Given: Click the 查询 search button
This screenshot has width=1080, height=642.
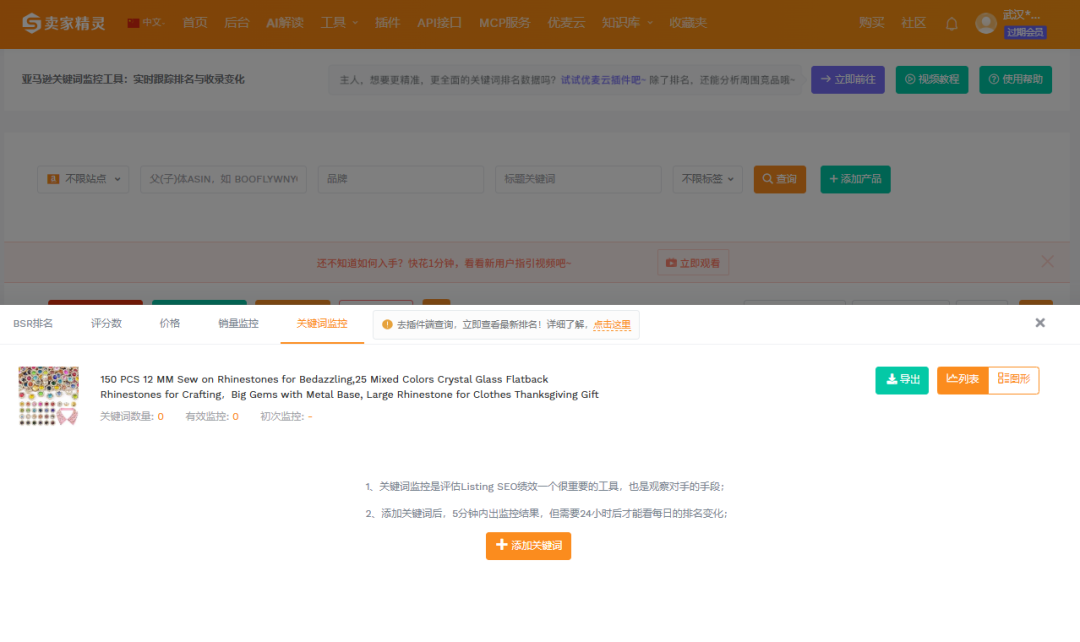Looking at the screenshot, I should (780, 179).
